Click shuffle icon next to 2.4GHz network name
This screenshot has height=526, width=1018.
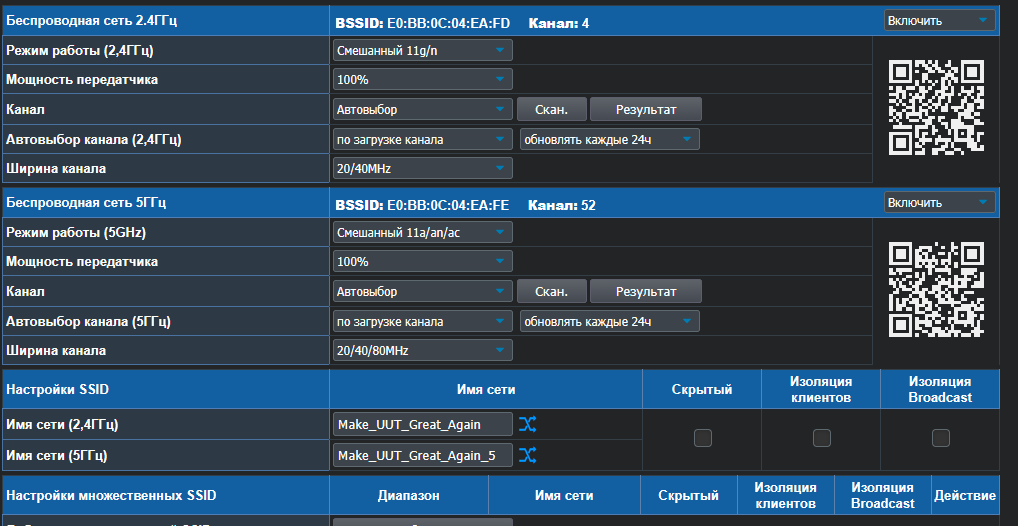click(x=528, y=425)
